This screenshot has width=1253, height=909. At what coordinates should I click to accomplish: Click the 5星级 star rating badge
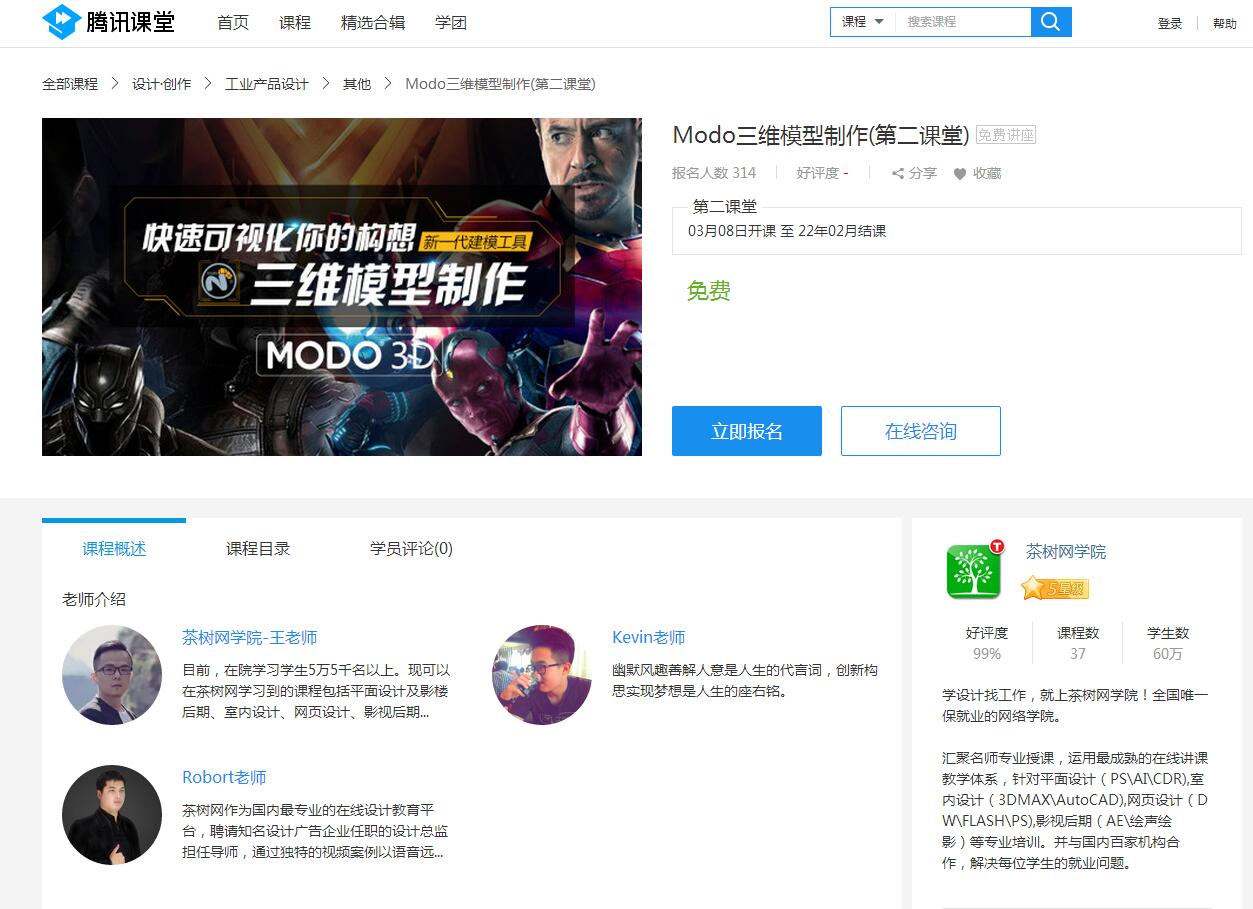pyautogui.click(x=1054, y=588)
